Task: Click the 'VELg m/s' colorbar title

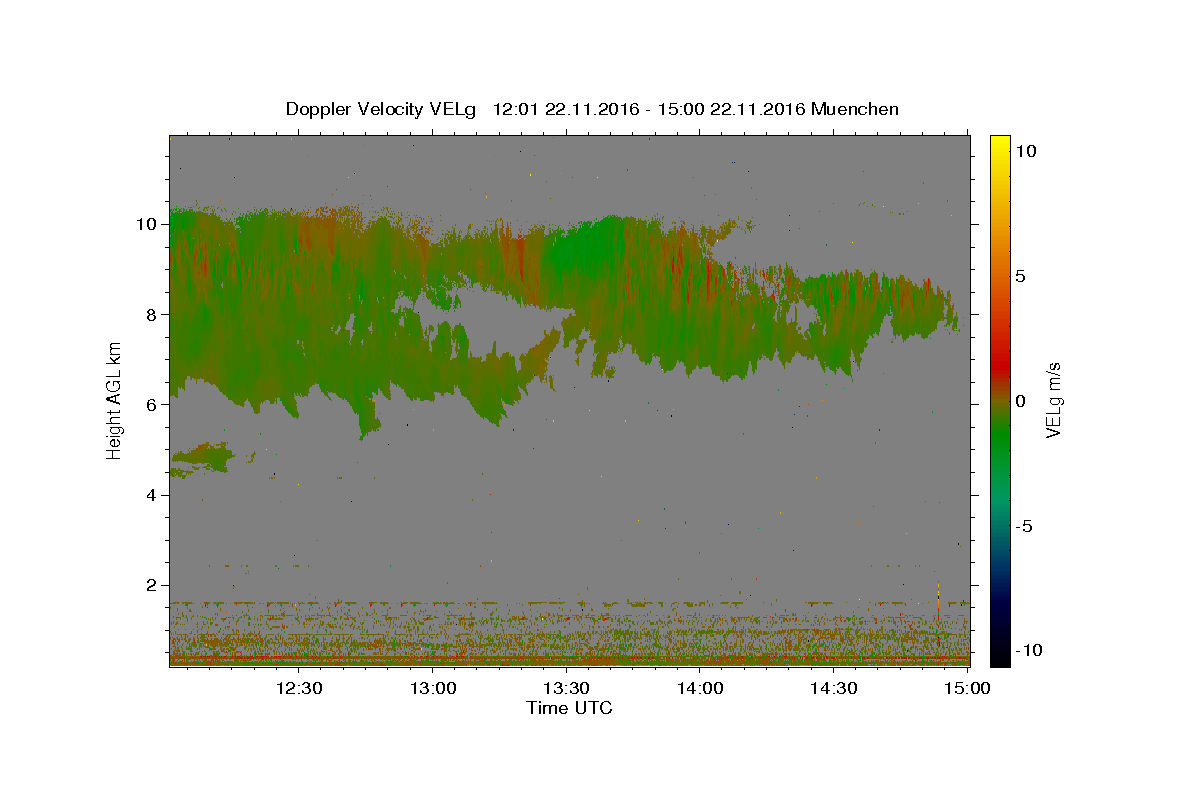Action: (1054, 401)
